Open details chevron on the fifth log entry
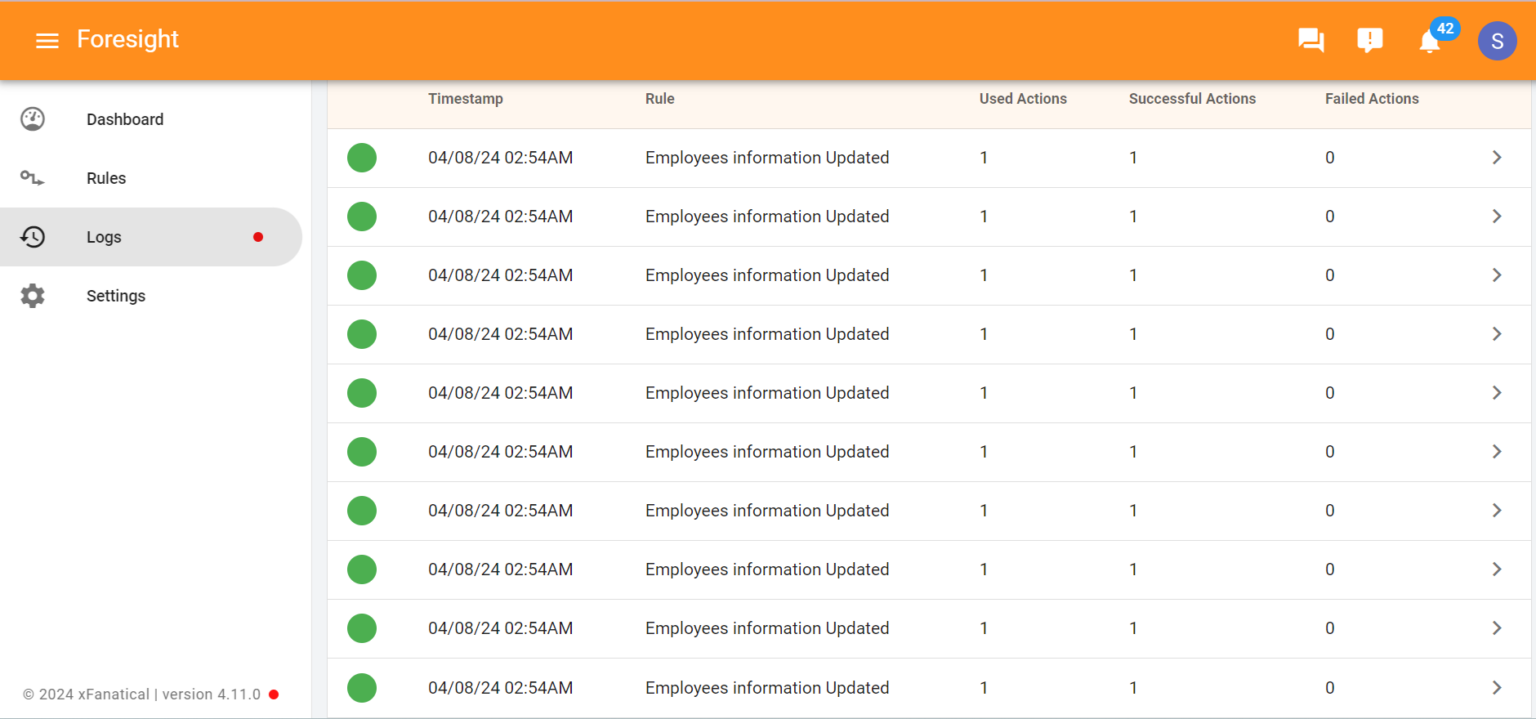The width and height of the screenshot is (1536, 719). 1496,392
